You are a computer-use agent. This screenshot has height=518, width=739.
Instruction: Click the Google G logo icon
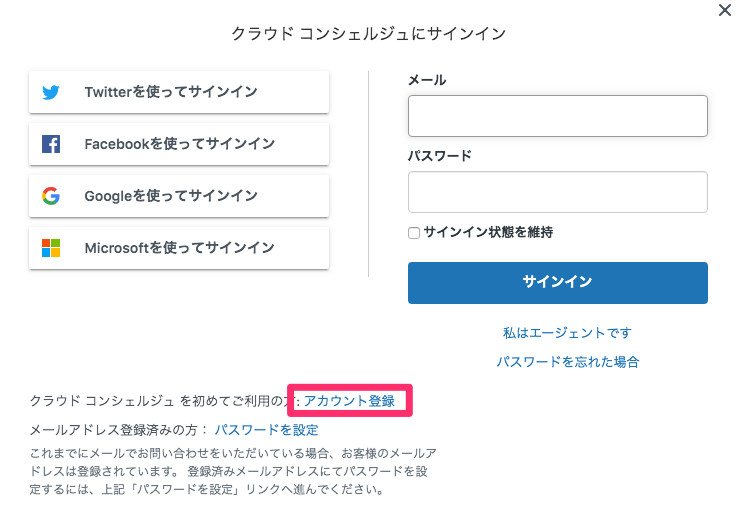pyautogui.click(x=51, y=196)
